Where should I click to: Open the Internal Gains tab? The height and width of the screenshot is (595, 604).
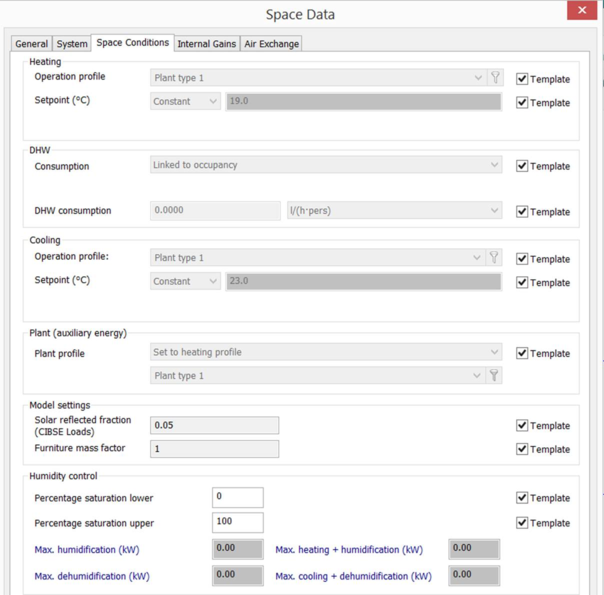tap(207, 44)
